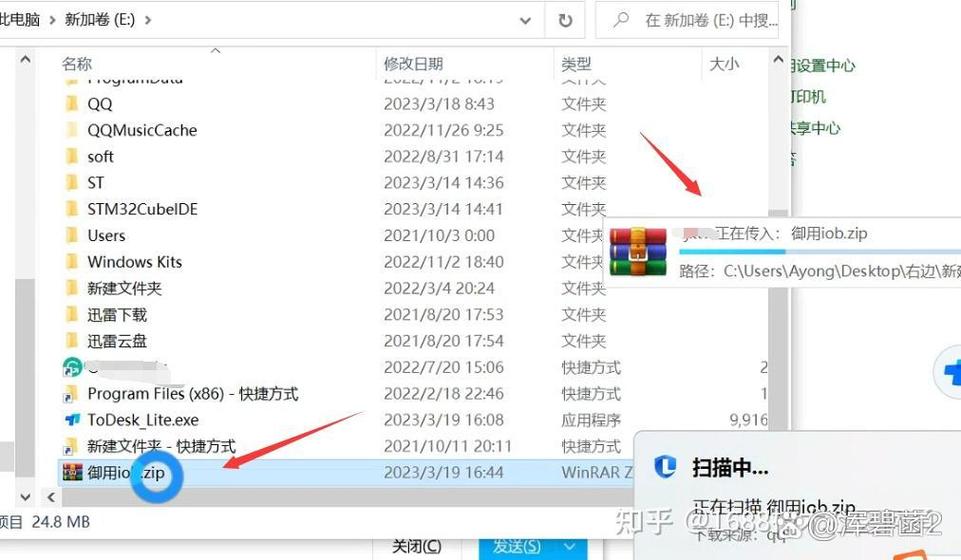
Task: Select the 新加卷 (E:) breadcrumb
Action: click(x=100, y=20)
